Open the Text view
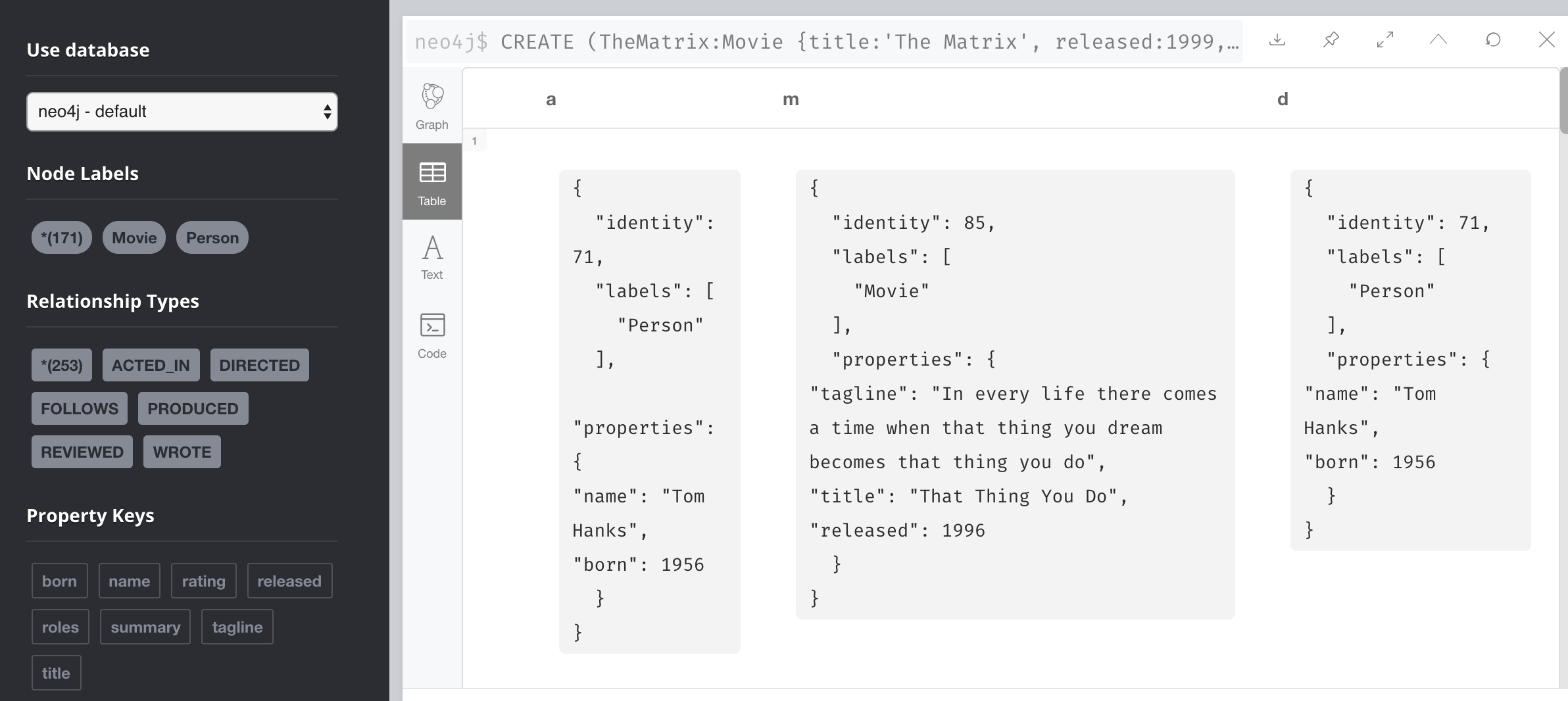 pyautogui.click(x=432, y=258)
